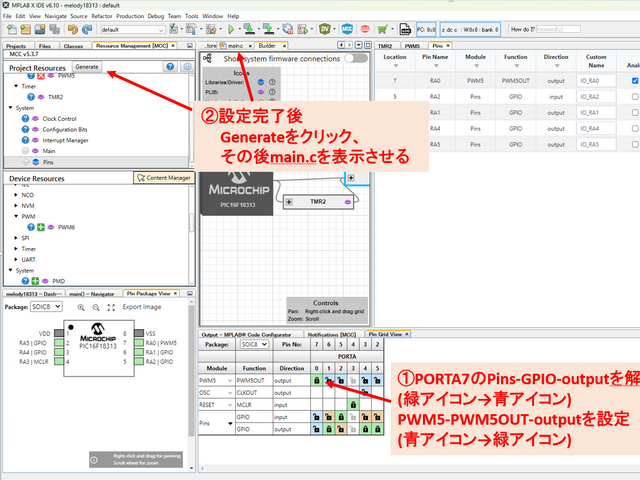Click the Generate button
Viewport: 640px width, 480px height.
tap(87, 67)
